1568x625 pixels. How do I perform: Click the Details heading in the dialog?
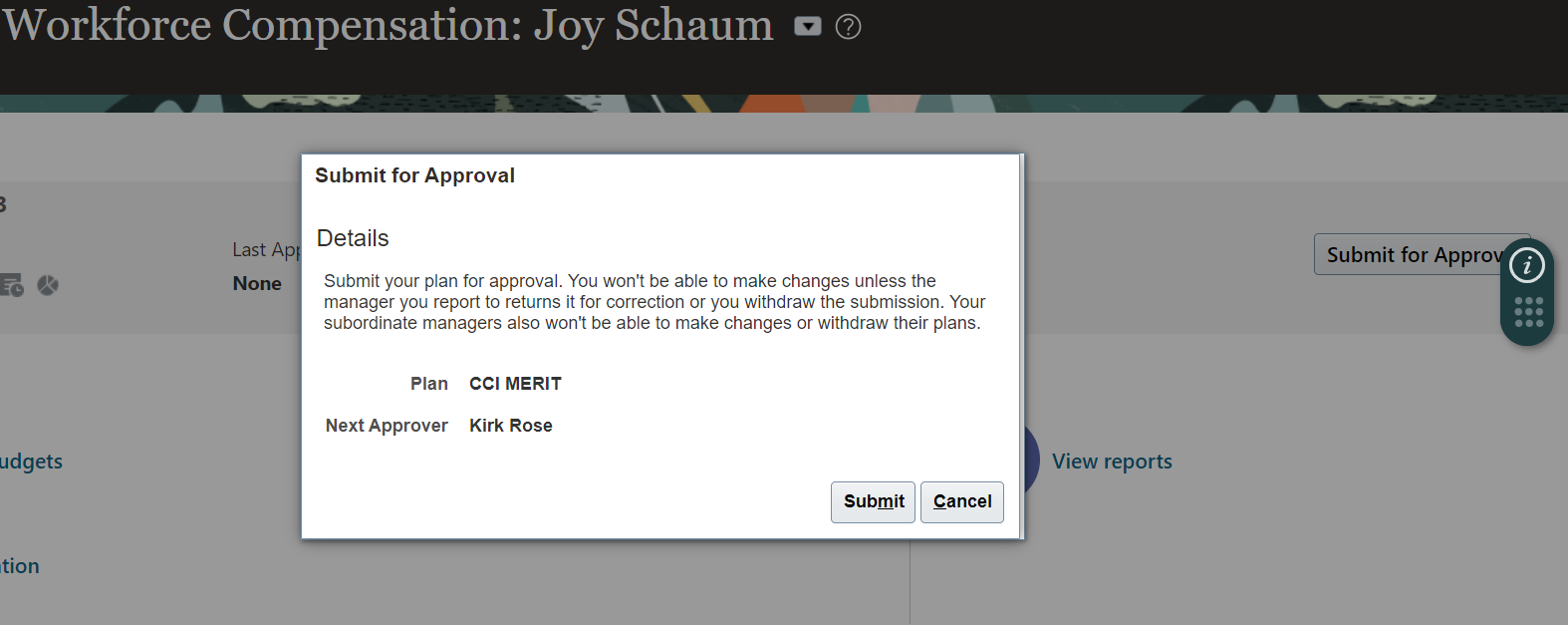(x=353, y=238)
